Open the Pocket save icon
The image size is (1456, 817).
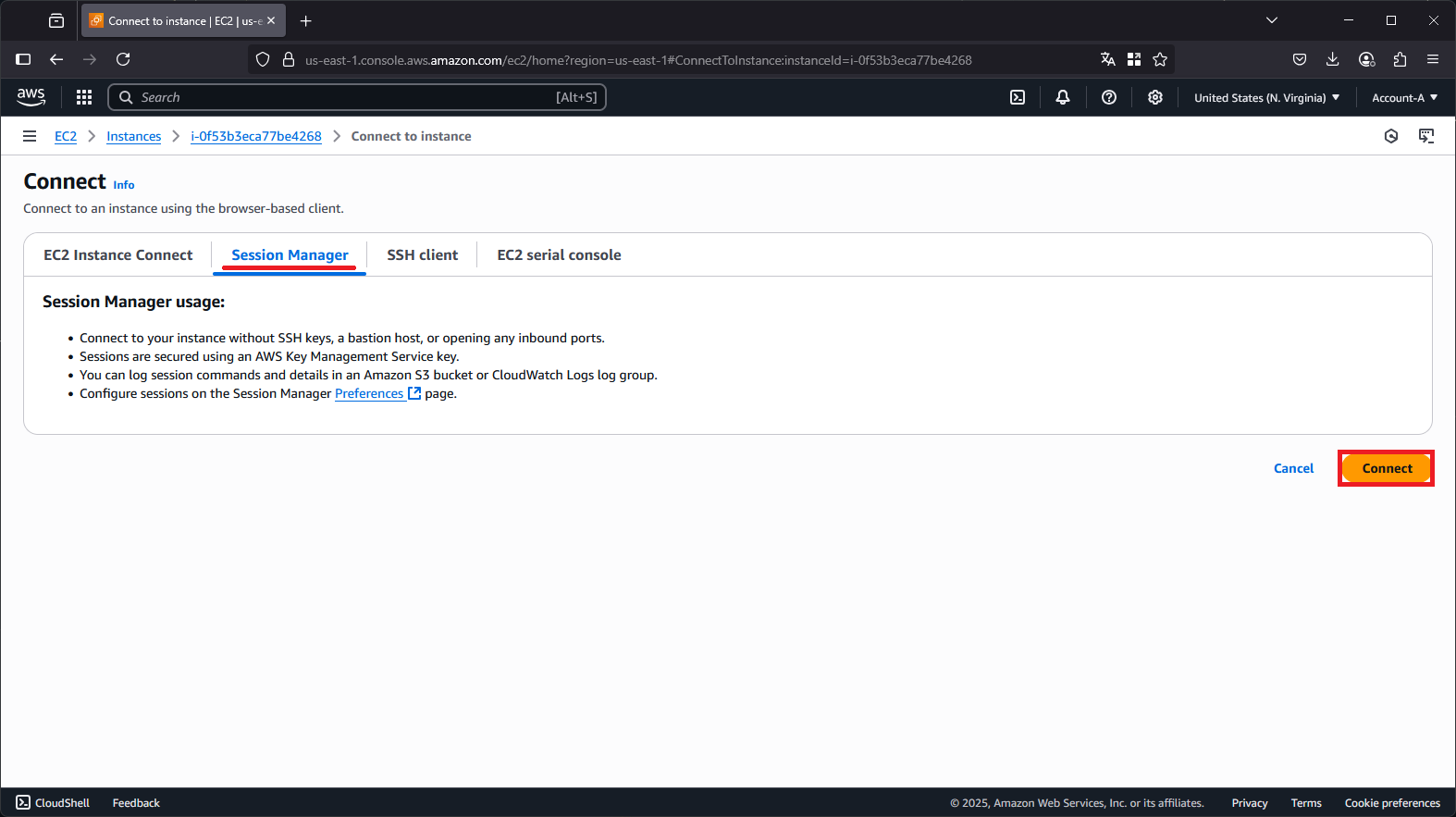[1300, 59]
